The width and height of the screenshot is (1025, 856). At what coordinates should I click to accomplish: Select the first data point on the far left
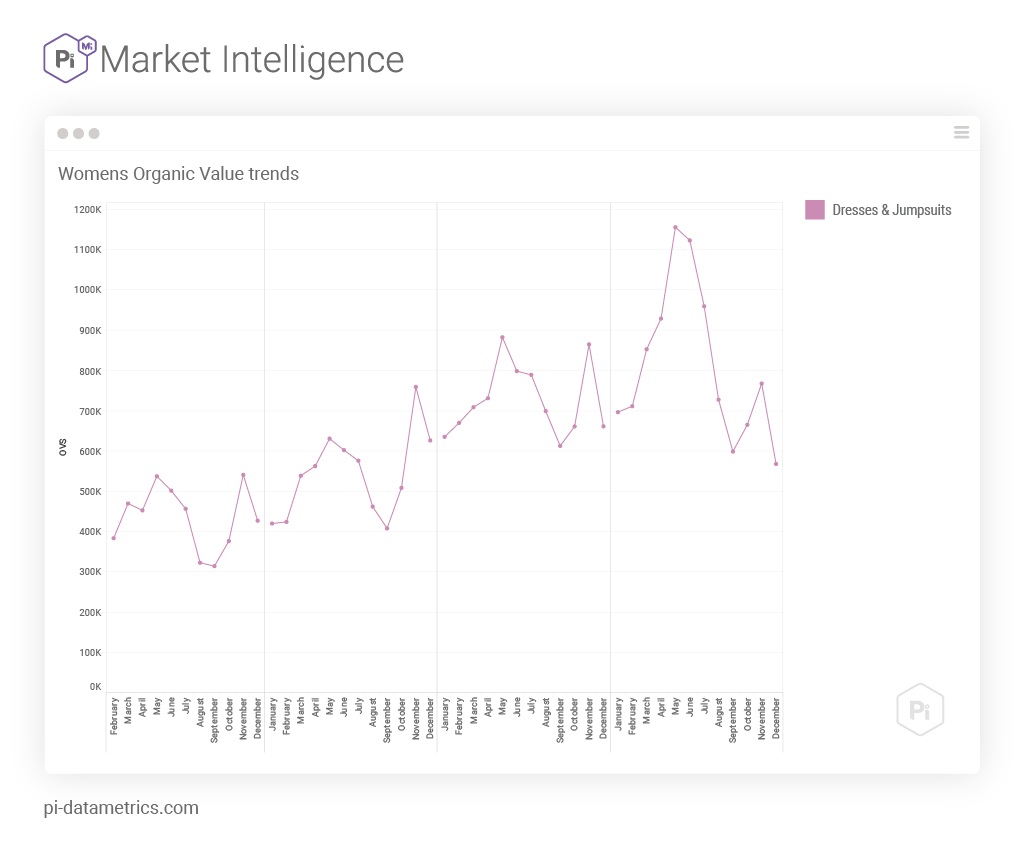(x=114, y=538)
